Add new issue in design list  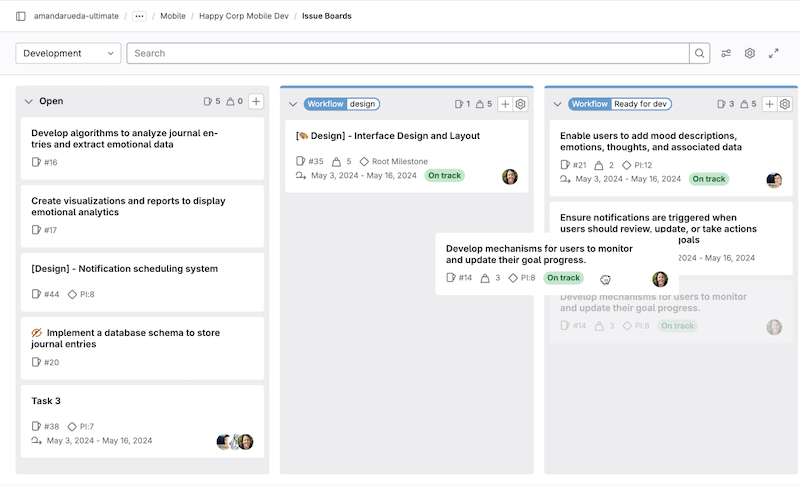pos(505,104)
